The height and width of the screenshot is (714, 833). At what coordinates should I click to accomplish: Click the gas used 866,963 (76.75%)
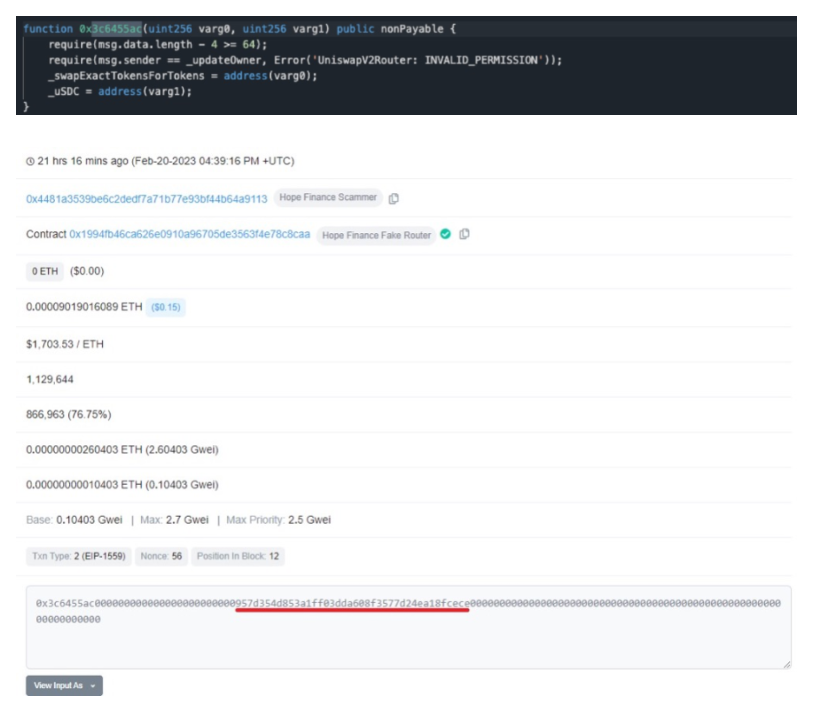coord(69,414)
